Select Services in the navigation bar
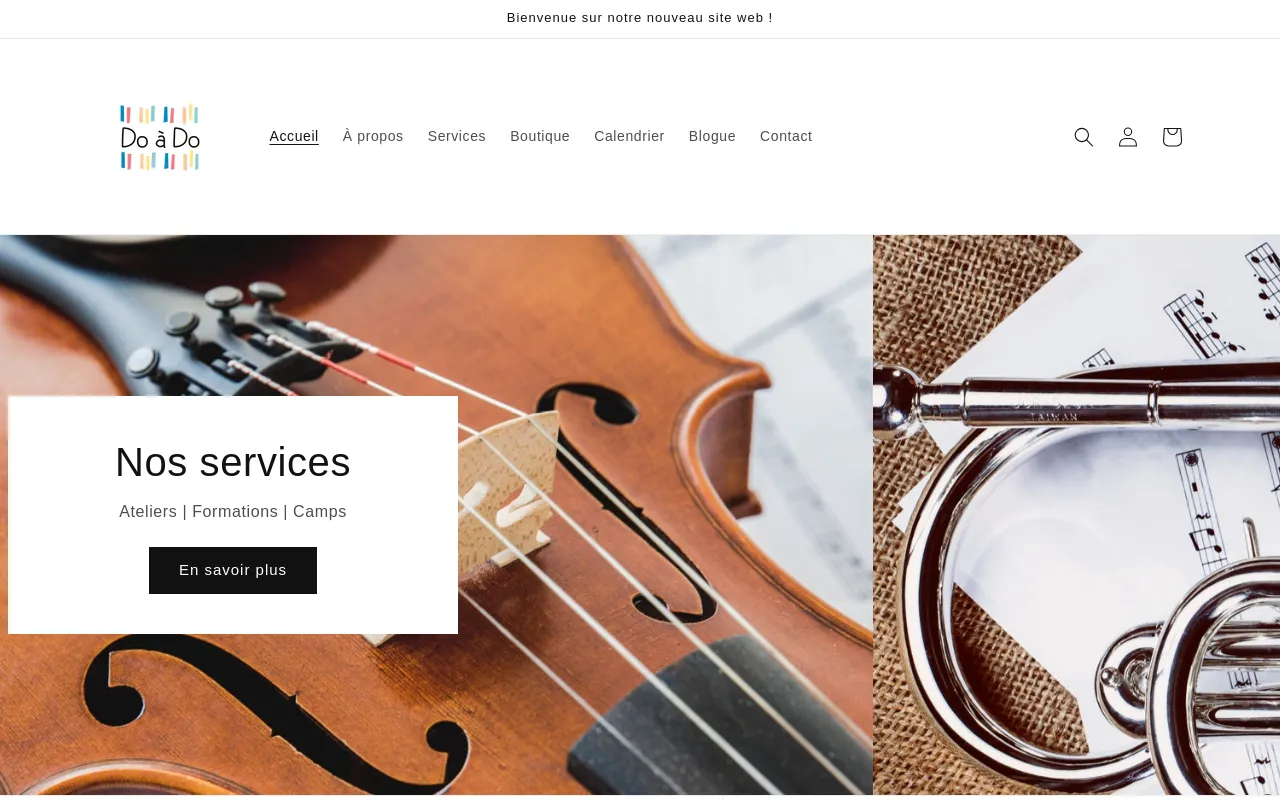Image resolution: width=1280 pixels, height=800 pixels. 457,136
